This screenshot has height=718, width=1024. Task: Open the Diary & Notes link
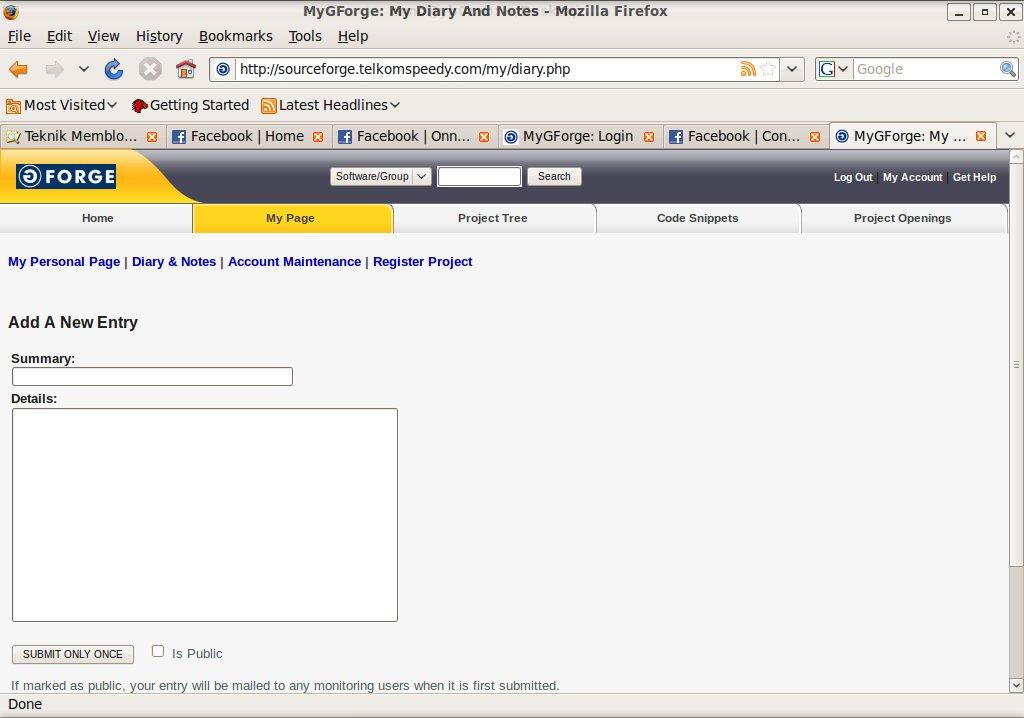click(174, 261)
